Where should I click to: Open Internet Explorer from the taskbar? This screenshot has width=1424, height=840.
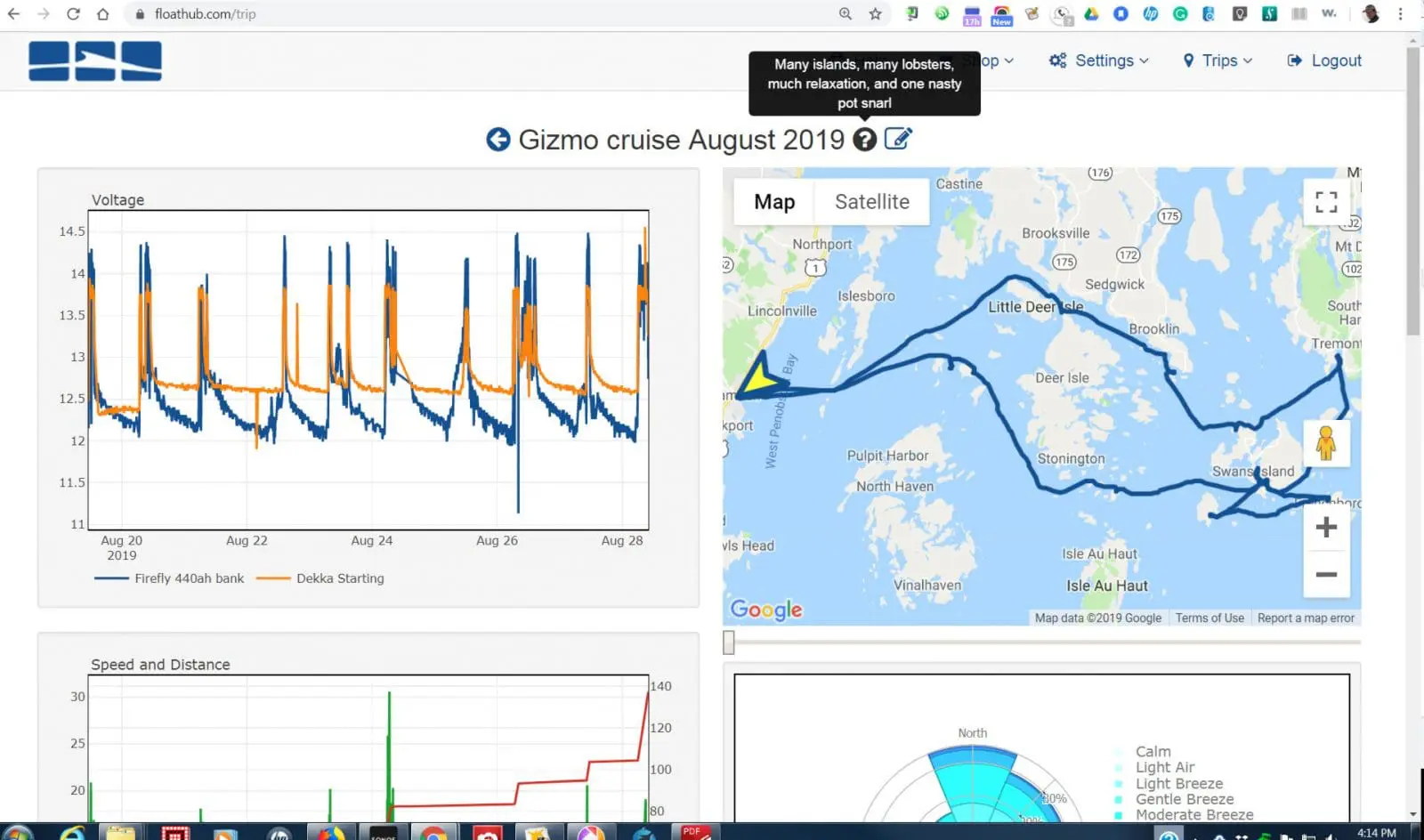(72, 833)
